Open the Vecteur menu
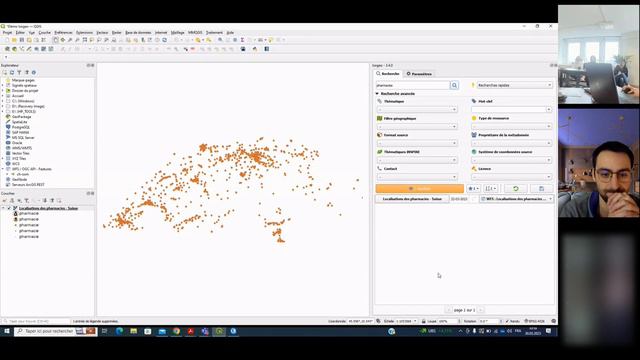Image resolution: width=640 pixels, height=360 pixels. click(x=102, y=33)
